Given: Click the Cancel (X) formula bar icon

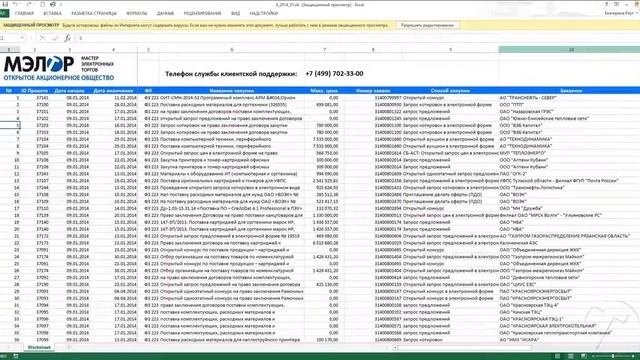Looking at the screenshot, I should [42, 38].
